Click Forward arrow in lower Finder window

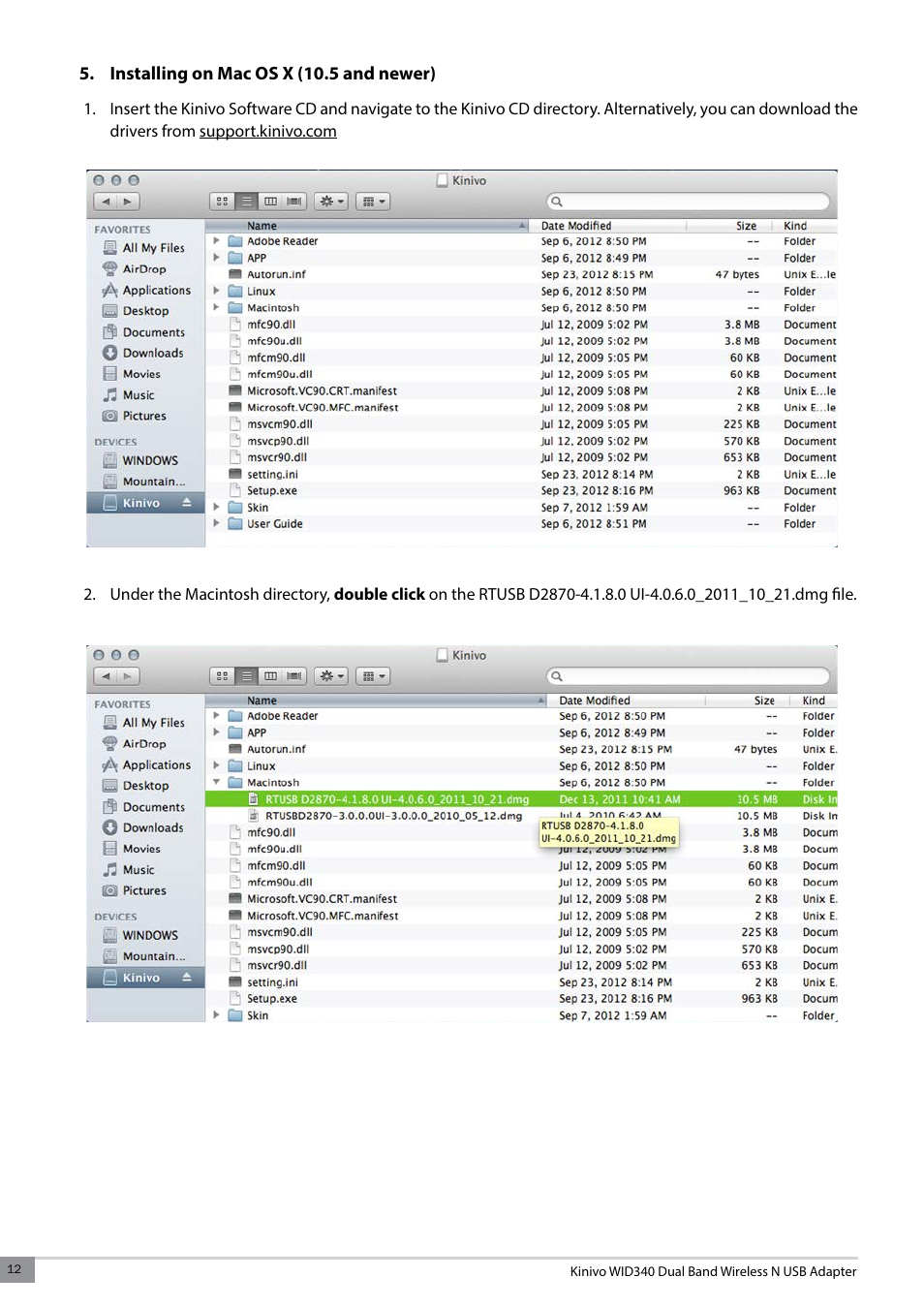(x=128, y=676)
